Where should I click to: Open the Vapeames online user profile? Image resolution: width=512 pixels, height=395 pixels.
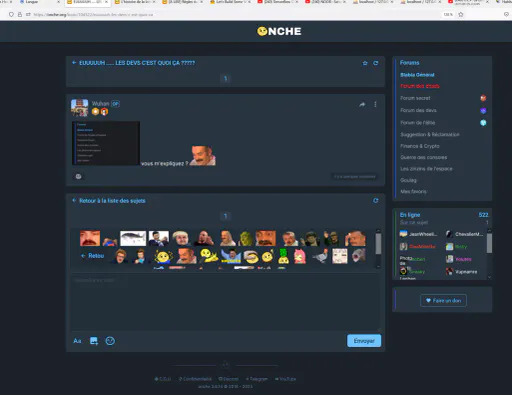[x=462, y=272]
